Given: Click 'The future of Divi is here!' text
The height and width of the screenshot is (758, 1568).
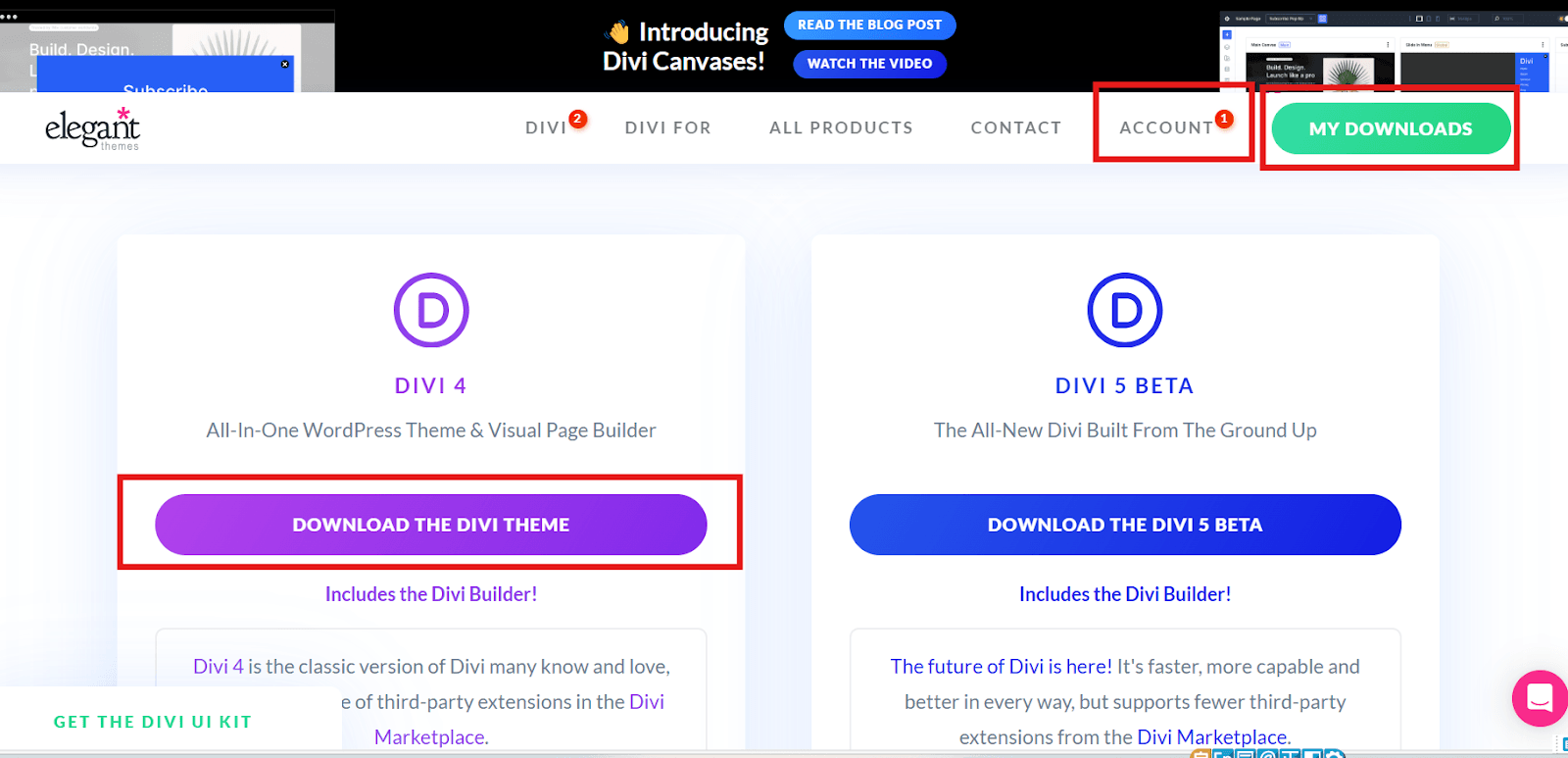Looking at the screenshot, I should [1001, 667].
